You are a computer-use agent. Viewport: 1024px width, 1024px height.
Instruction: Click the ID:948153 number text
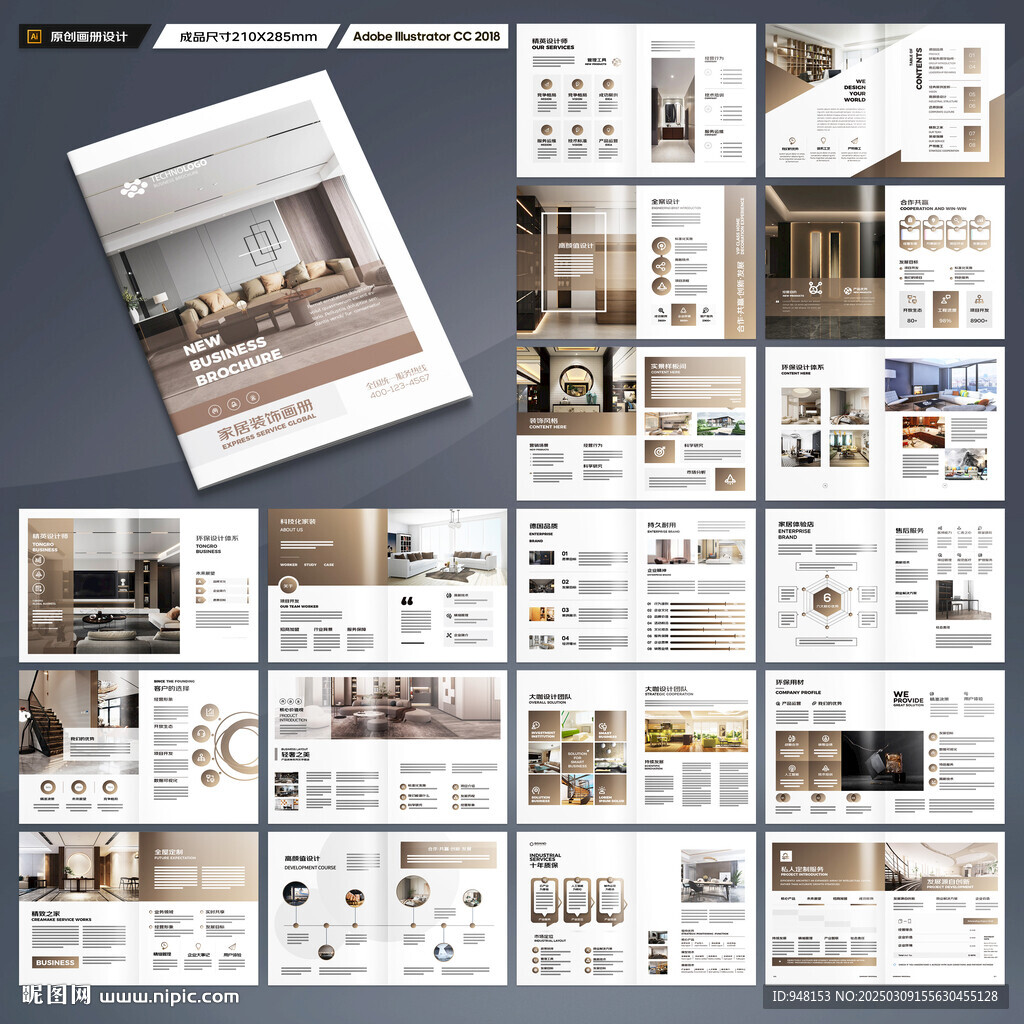pyautogui.click(x=801, y=996)
